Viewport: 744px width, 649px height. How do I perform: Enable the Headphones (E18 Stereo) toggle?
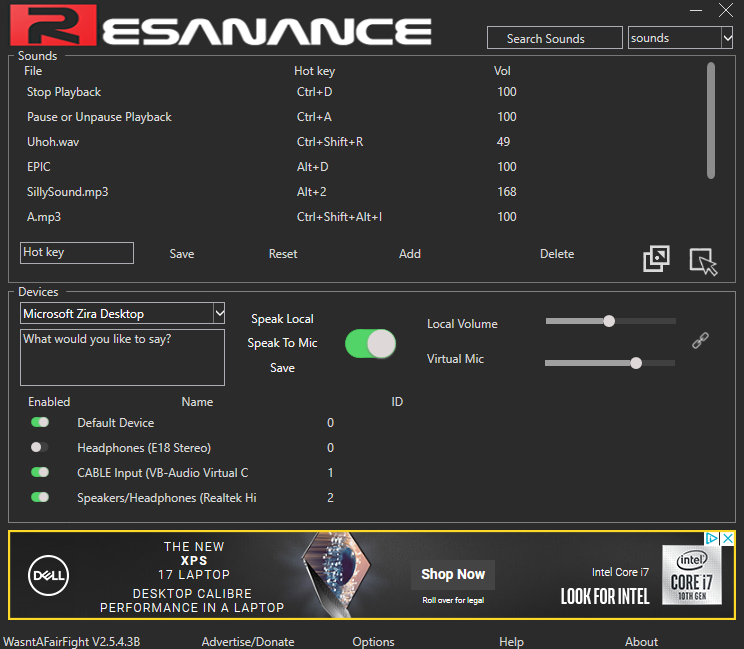pos(40,447)
